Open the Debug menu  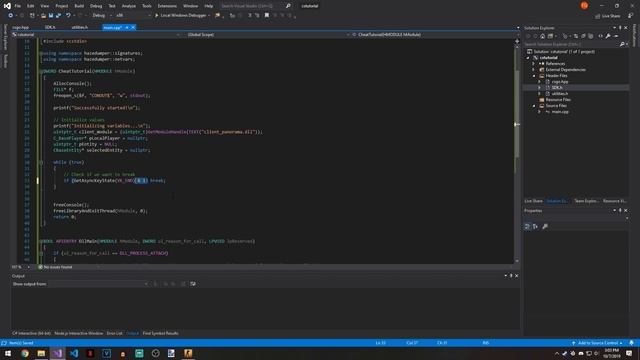click(x=96, y=6)
